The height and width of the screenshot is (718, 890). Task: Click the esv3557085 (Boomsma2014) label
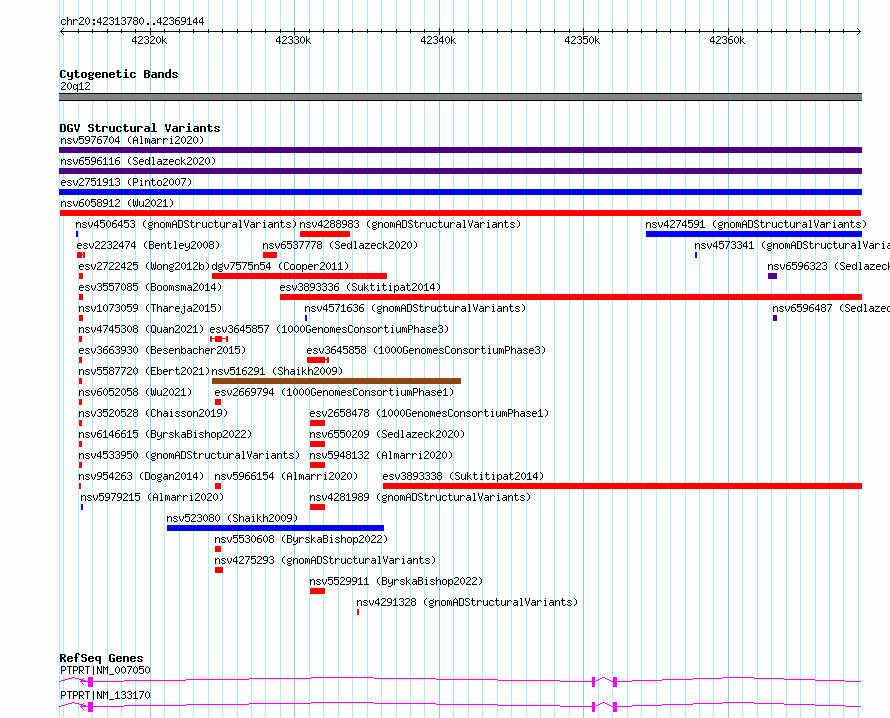(x=150, y=287)
